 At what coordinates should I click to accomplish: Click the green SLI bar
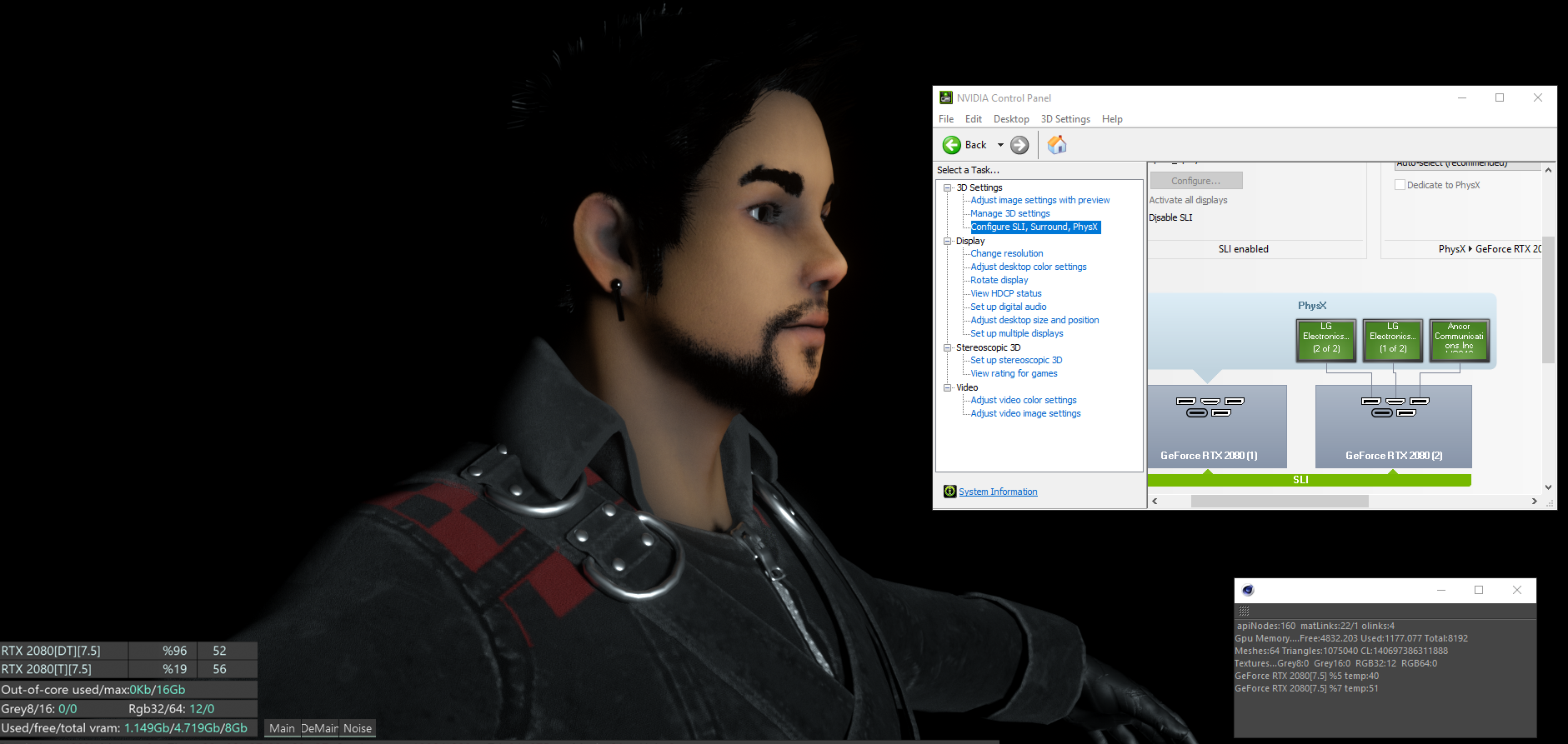tap(1309, 480)
